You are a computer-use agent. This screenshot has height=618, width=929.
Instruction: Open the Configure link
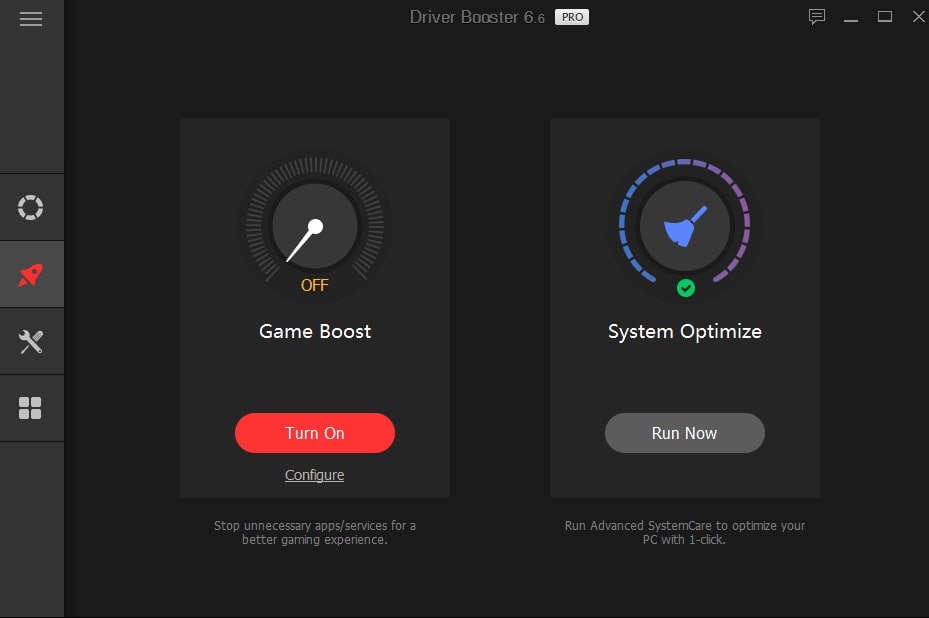(x=315, y=475)
